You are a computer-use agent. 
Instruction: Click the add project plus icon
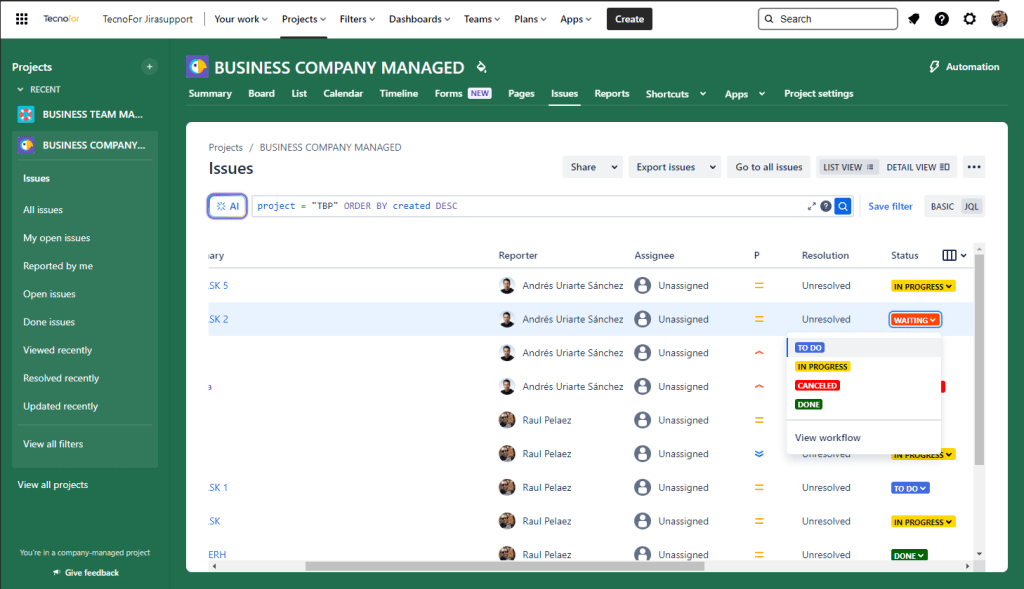(150, 67)
